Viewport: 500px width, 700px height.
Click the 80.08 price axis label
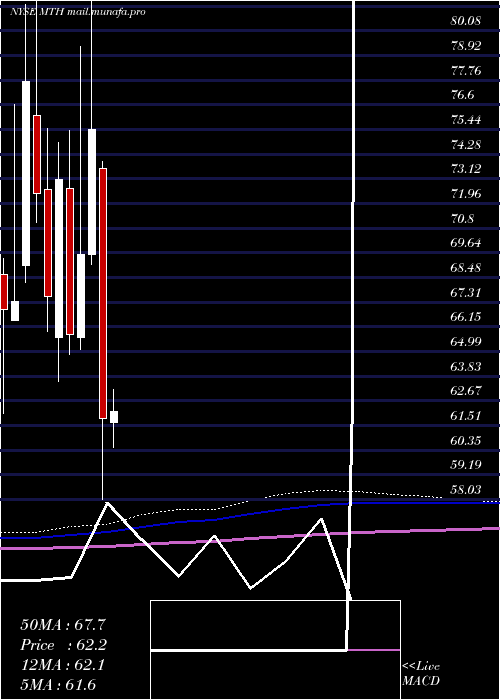point(466,21)
